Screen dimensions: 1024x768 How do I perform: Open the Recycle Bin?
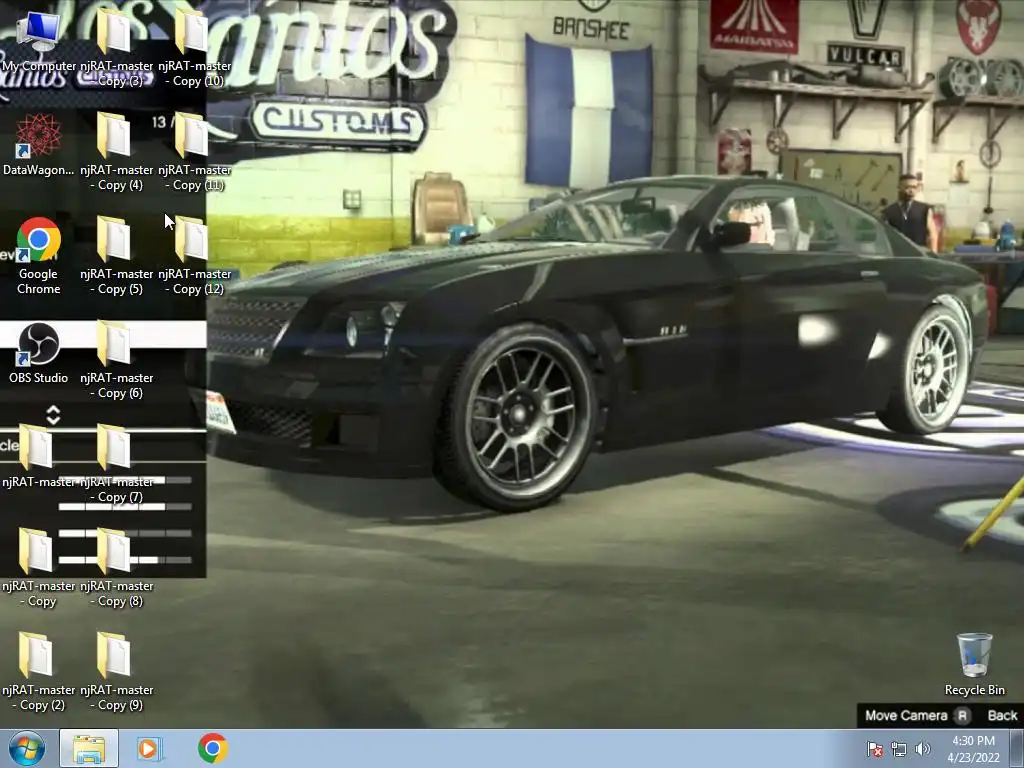point(974,664)
